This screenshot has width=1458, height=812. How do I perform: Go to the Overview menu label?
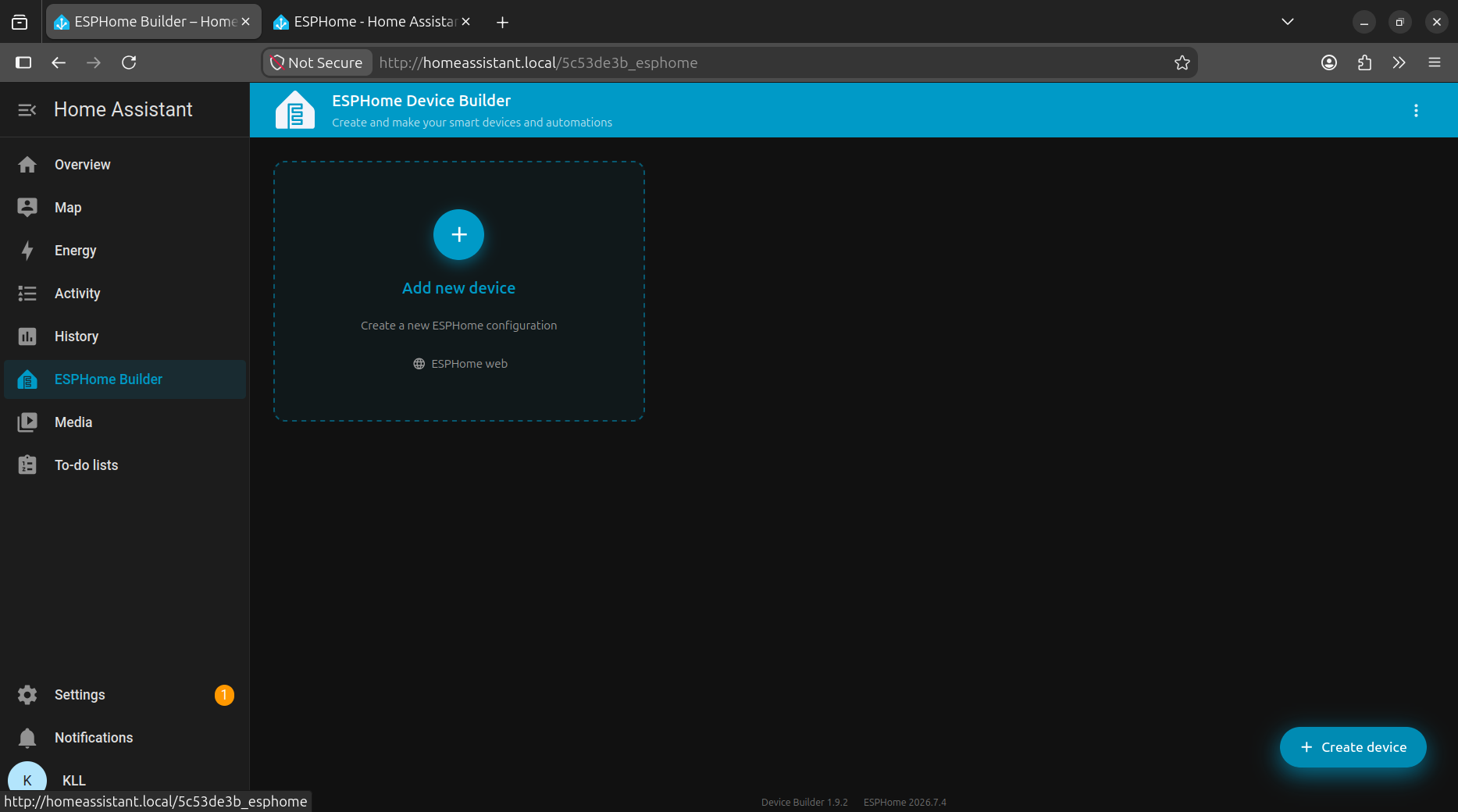pos(83,165)
